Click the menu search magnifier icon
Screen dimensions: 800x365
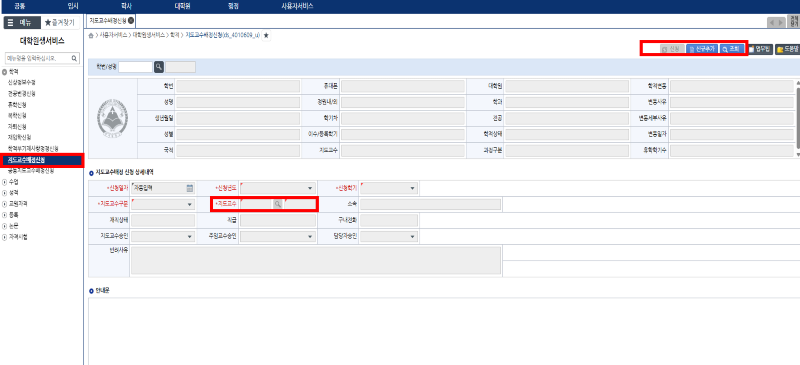(x=74, y=58)
